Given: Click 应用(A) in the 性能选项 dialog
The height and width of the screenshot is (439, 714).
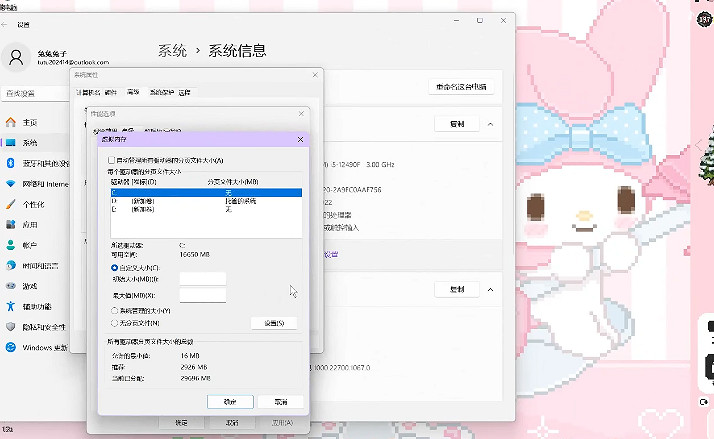Looking at the screenshot, I should click(x=283, y=423).
